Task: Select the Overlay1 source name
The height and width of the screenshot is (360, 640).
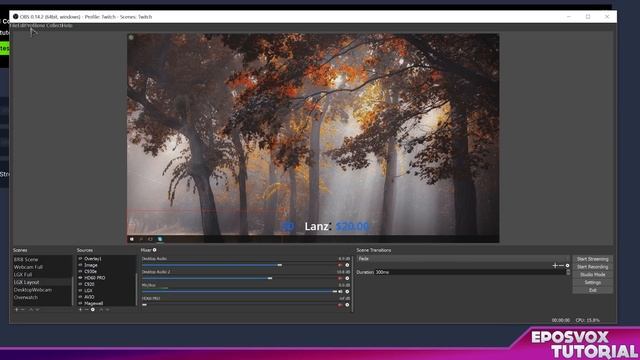Action: coord(93,259)
